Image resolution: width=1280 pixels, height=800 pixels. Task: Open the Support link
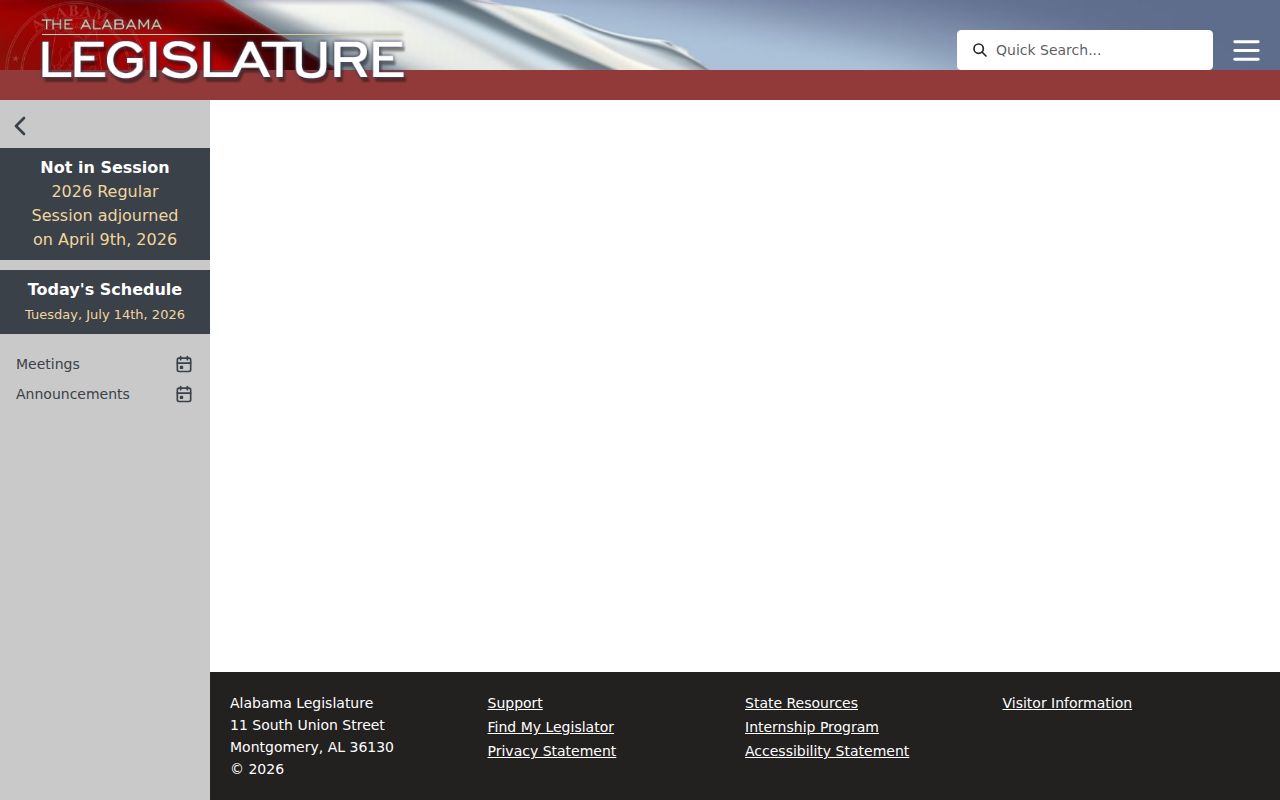[515, 703]
